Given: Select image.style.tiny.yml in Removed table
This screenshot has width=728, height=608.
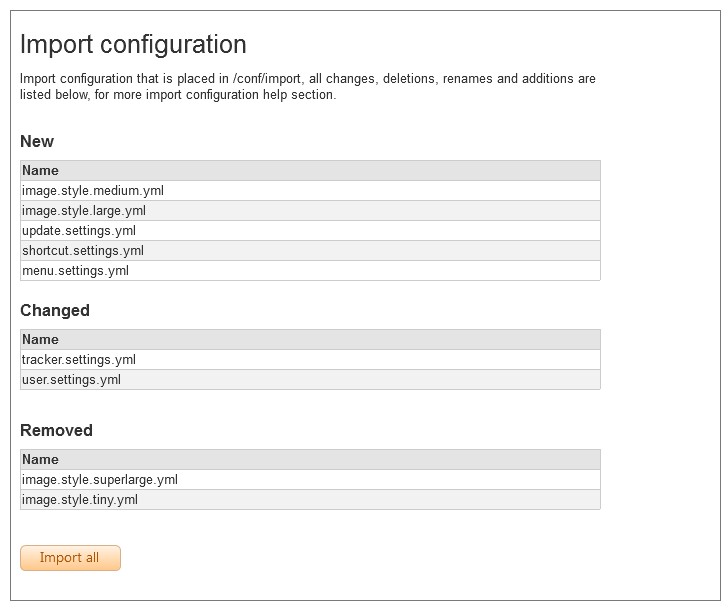Looking at the screenshot, I should click(x=310, y=499).
